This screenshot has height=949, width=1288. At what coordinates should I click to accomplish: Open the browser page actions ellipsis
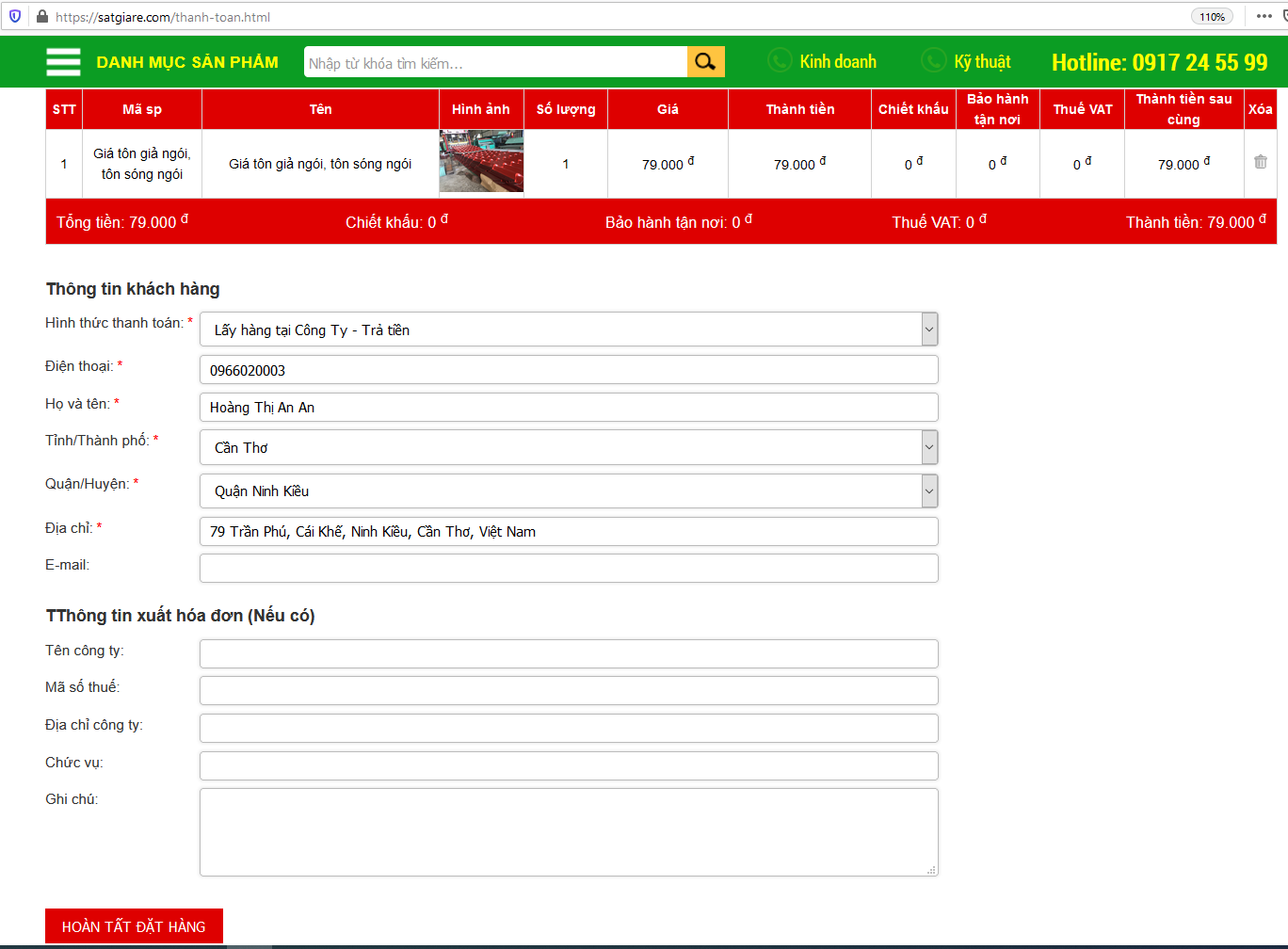[x=1264, y=17]
